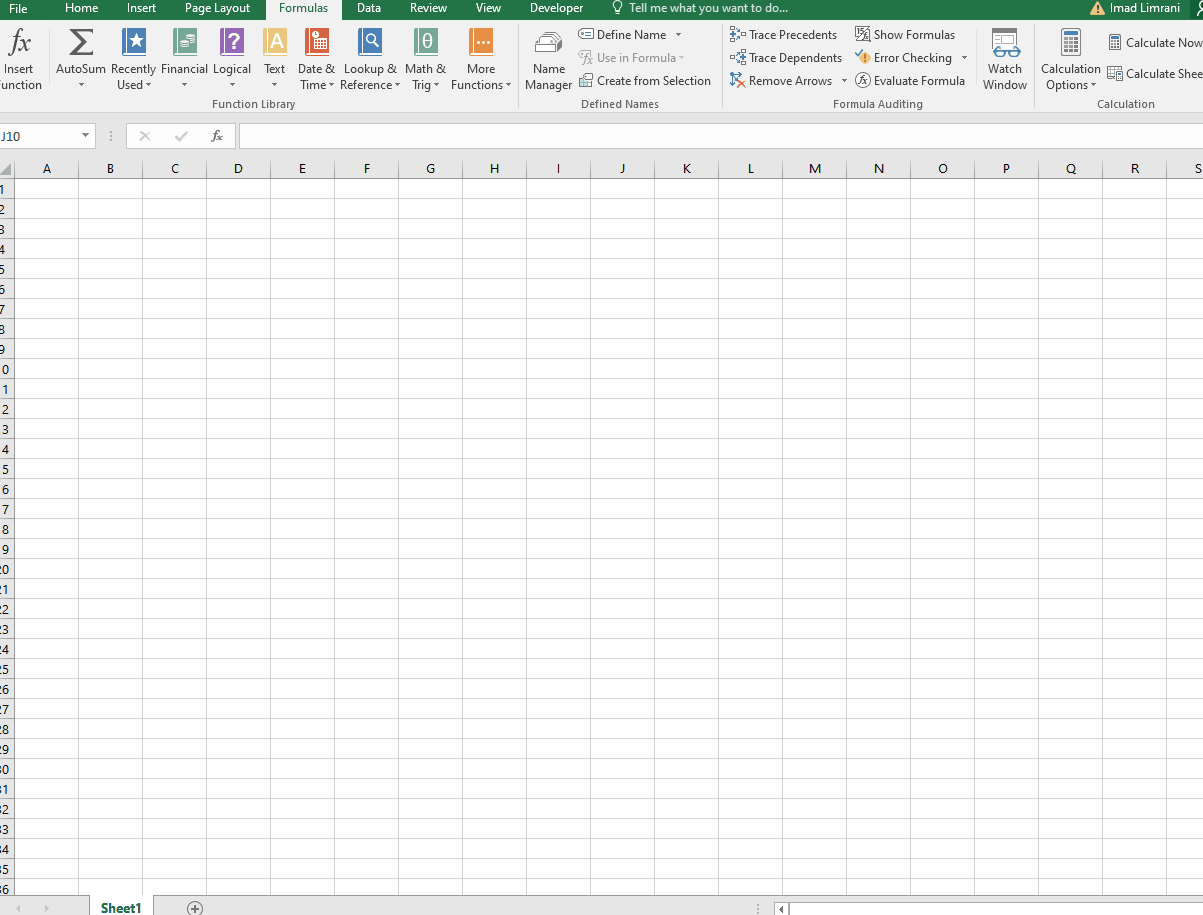Add a new sheet with plus button

[195, 908]
